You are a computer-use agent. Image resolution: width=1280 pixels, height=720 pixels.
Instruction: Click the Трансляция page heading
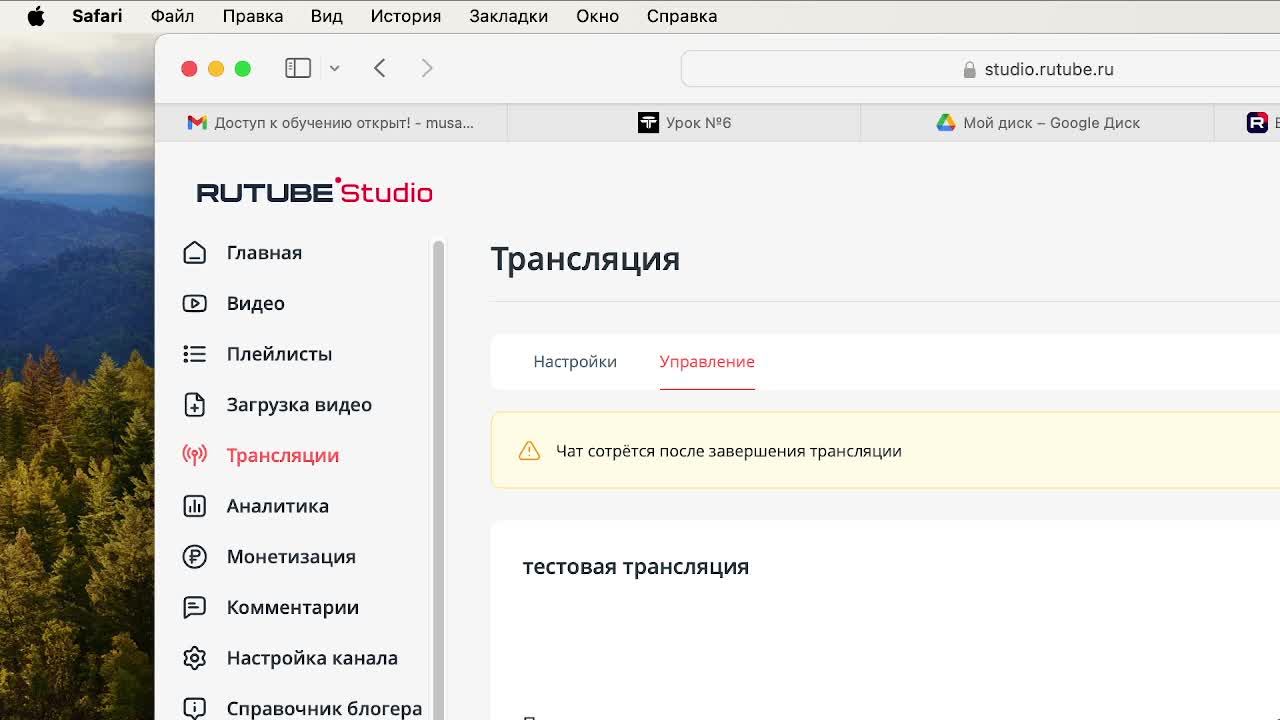point(586,259)
